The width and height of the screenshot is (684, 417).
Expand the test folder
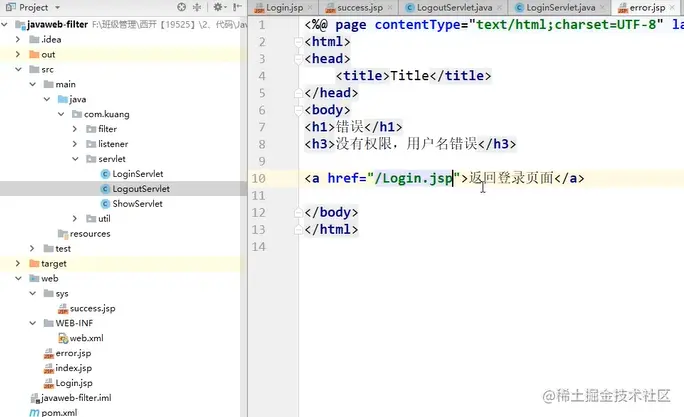[x=32, y=249]
